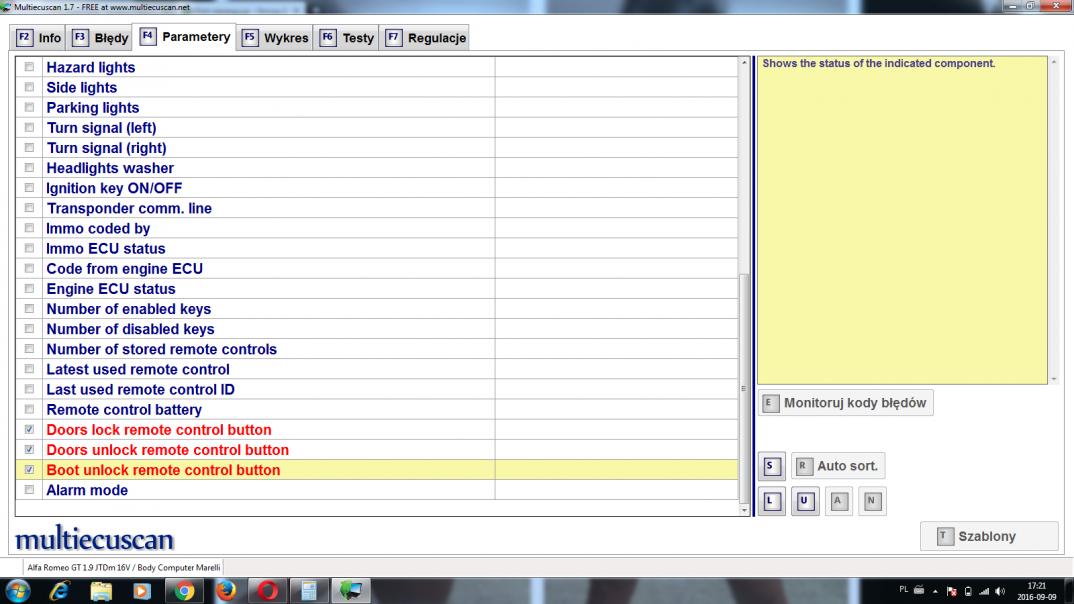Open Google Chrome from taskbar
Viewport: 1074px width, 604px height.
click(184, 590)
